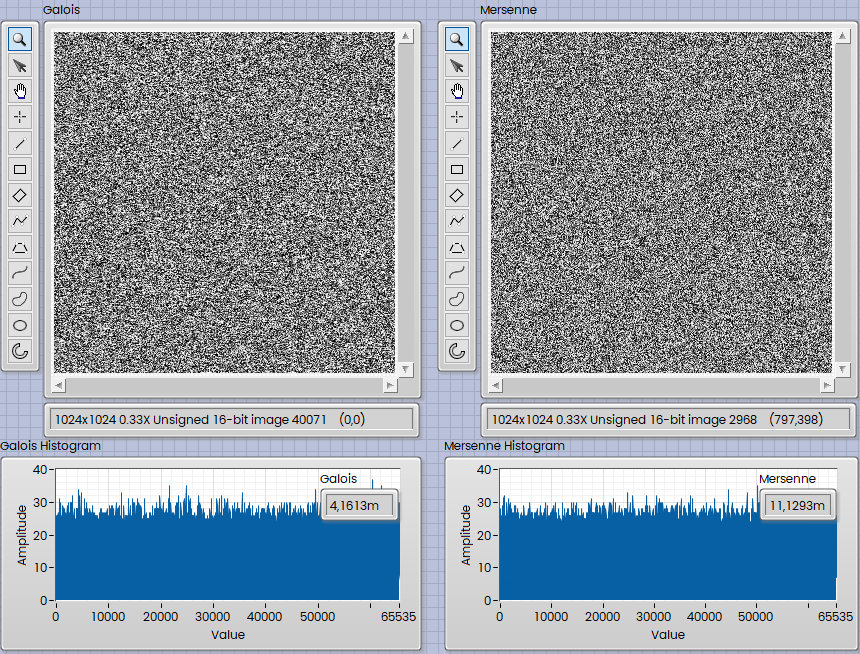Select the Pointer tool in Mersenne toolbar

(457, 66)
